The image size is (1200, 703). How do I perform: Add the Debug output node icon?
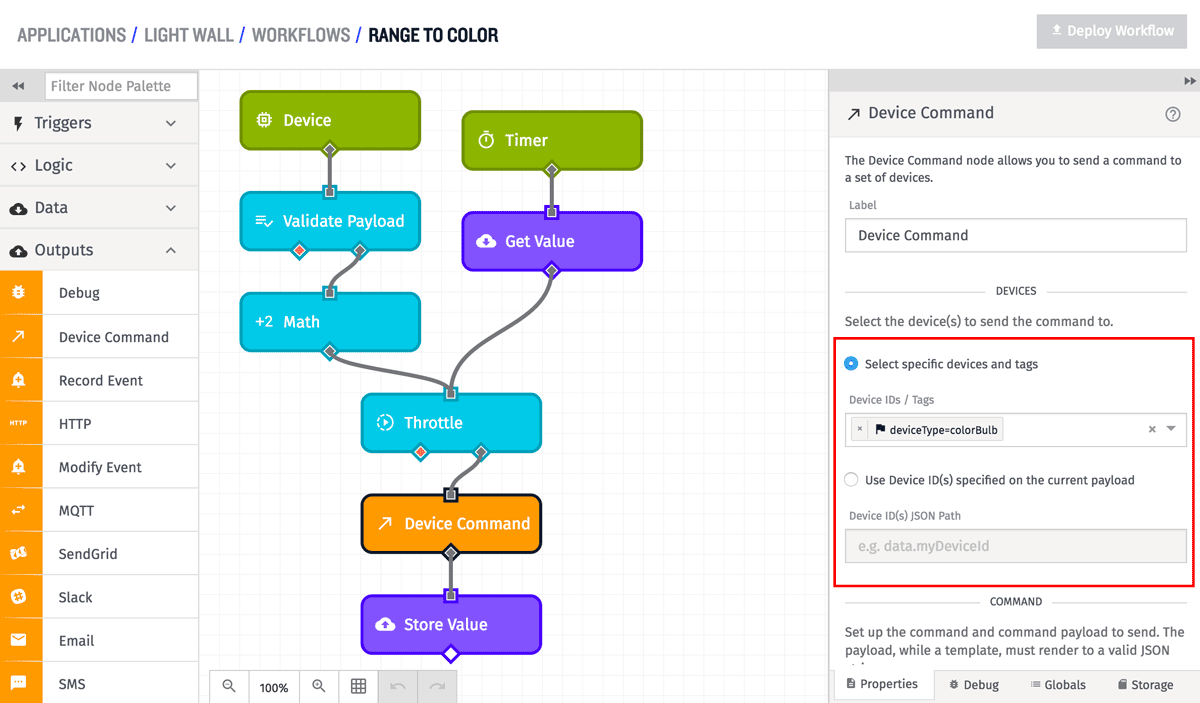pyautogui.click(x=18, y=293)
